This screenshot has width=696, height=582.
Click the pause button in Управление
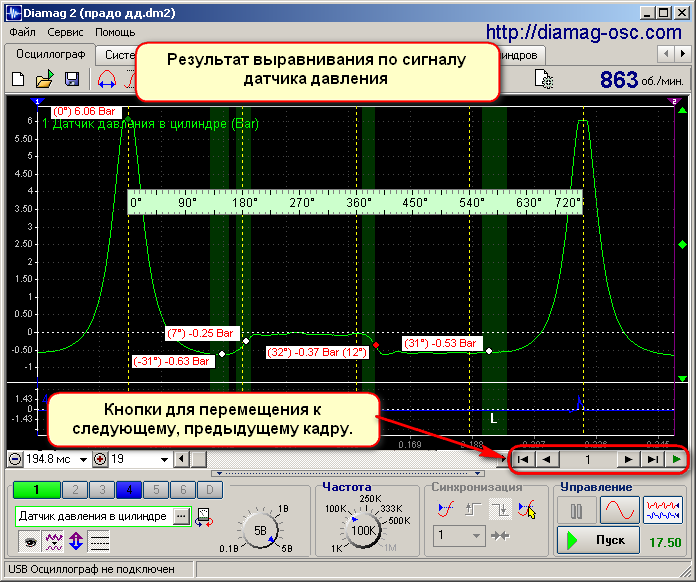(576, 511)
